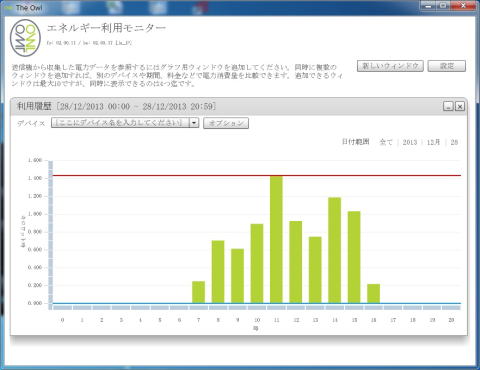
Task: Click the green bar at hour 16
Action: (374, 294)
